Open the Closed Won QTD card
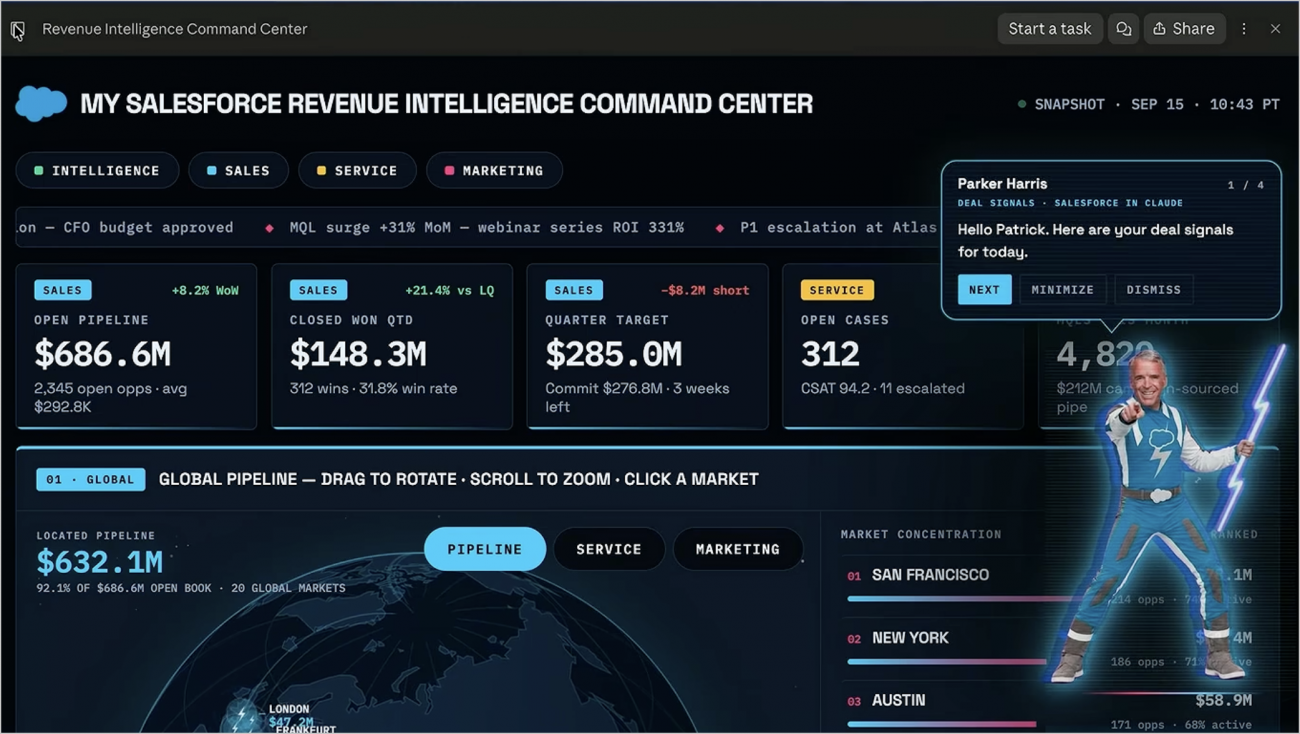The width and height of the screenshot is (1300, 734). click(x=392, y=346)
